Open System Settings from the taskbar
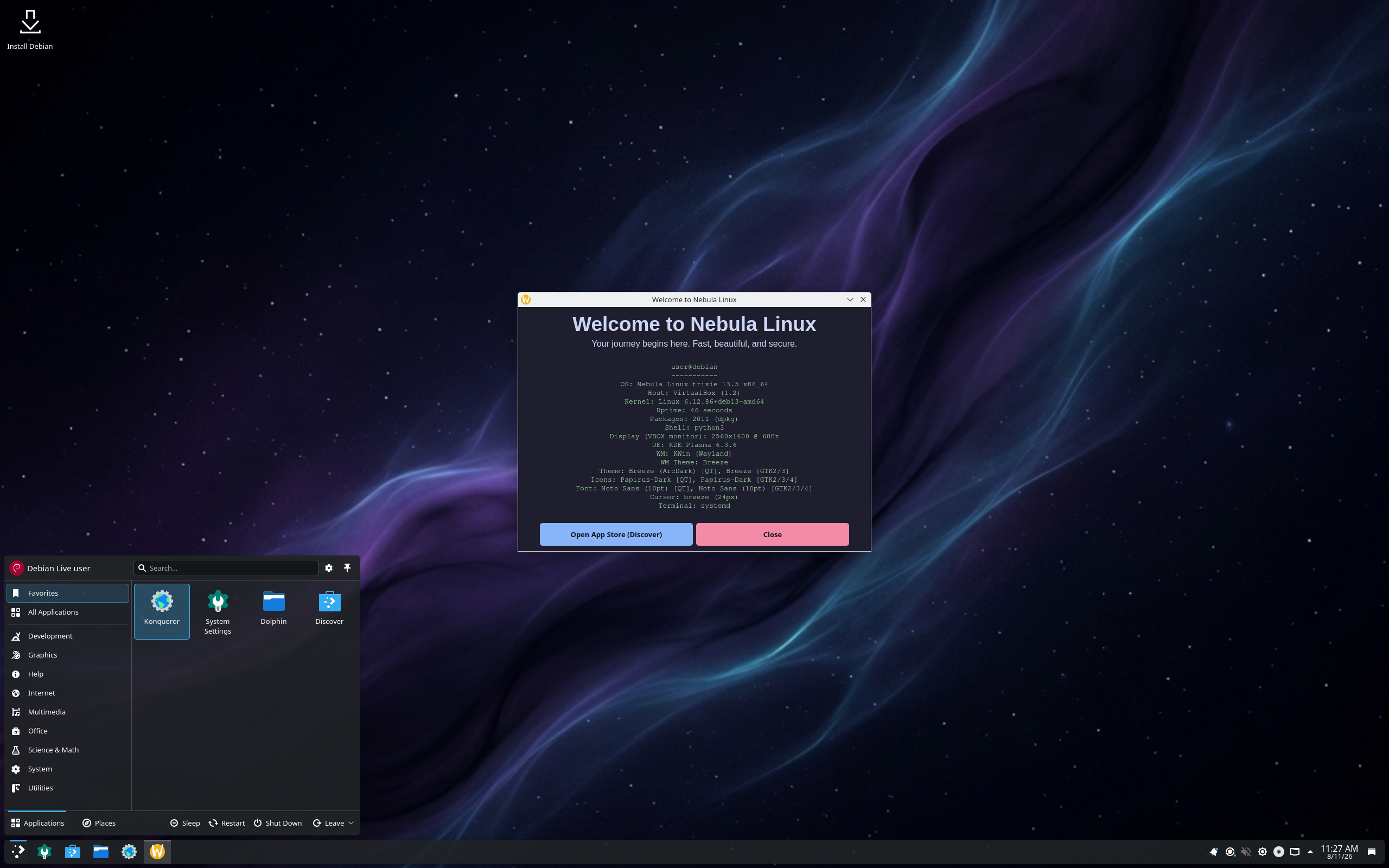 coord(44,851)
